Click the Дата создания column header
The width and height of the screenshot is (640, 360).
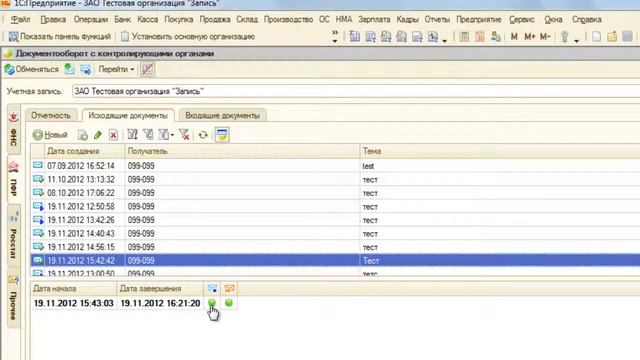click(x=84, y=151)
